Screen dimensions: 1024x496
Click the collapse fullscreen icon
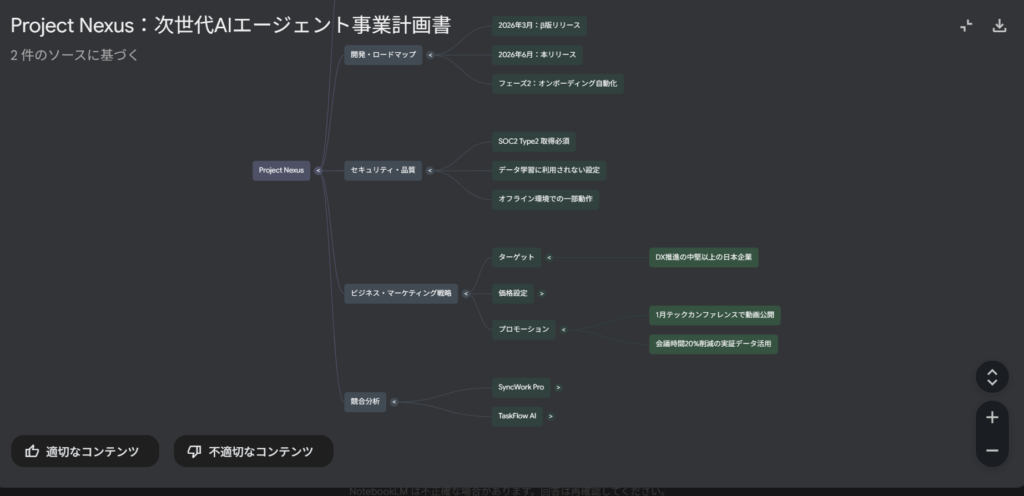(x=966, y=26)
